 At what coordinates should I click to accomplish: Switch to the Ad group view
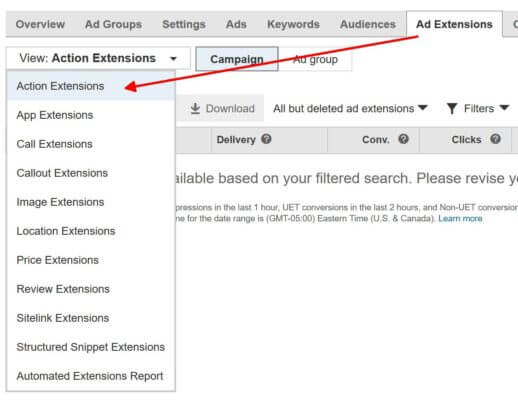click(x=315, y=59)
